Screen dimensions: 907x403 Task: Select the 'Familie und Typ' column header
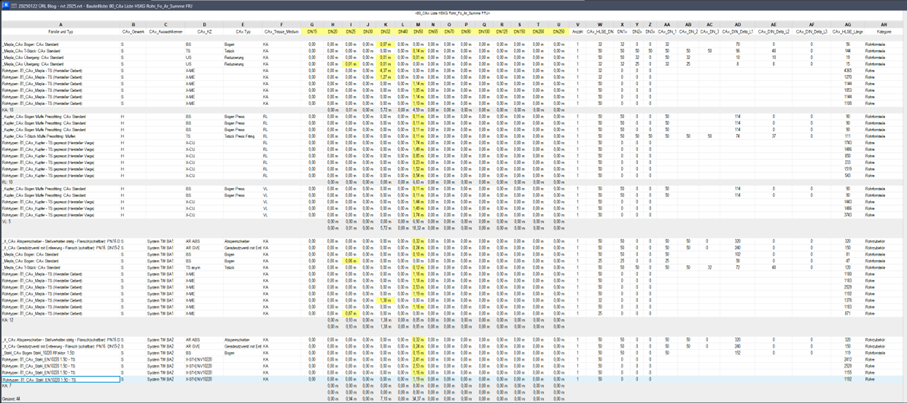pos(60,33)
